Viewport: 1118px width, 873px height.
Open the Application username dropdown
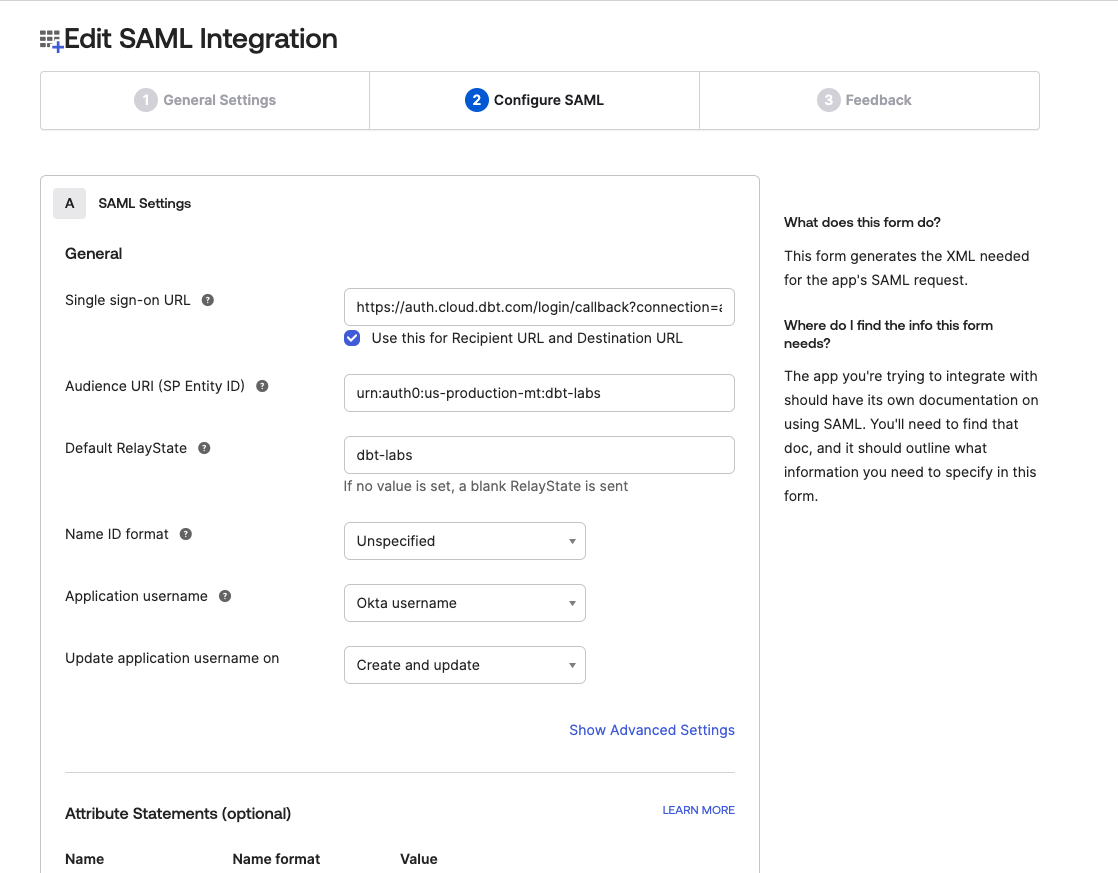(464, 602)
